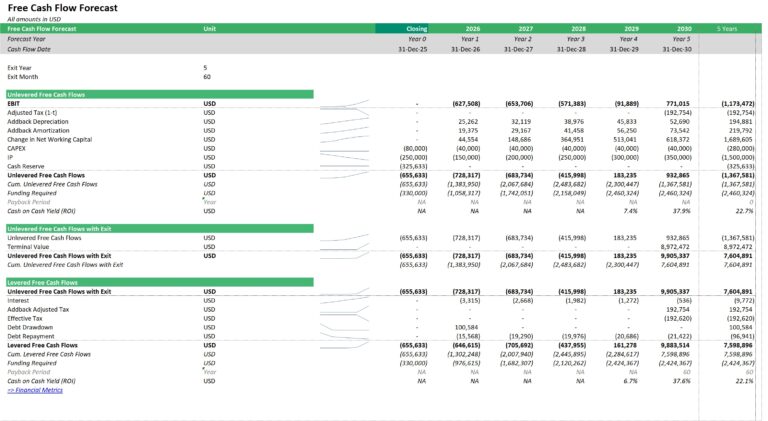Viewport: 768px width, 421px height.
Task: Select the Addback Adjusted Tax row label
Action: (38, 309)
